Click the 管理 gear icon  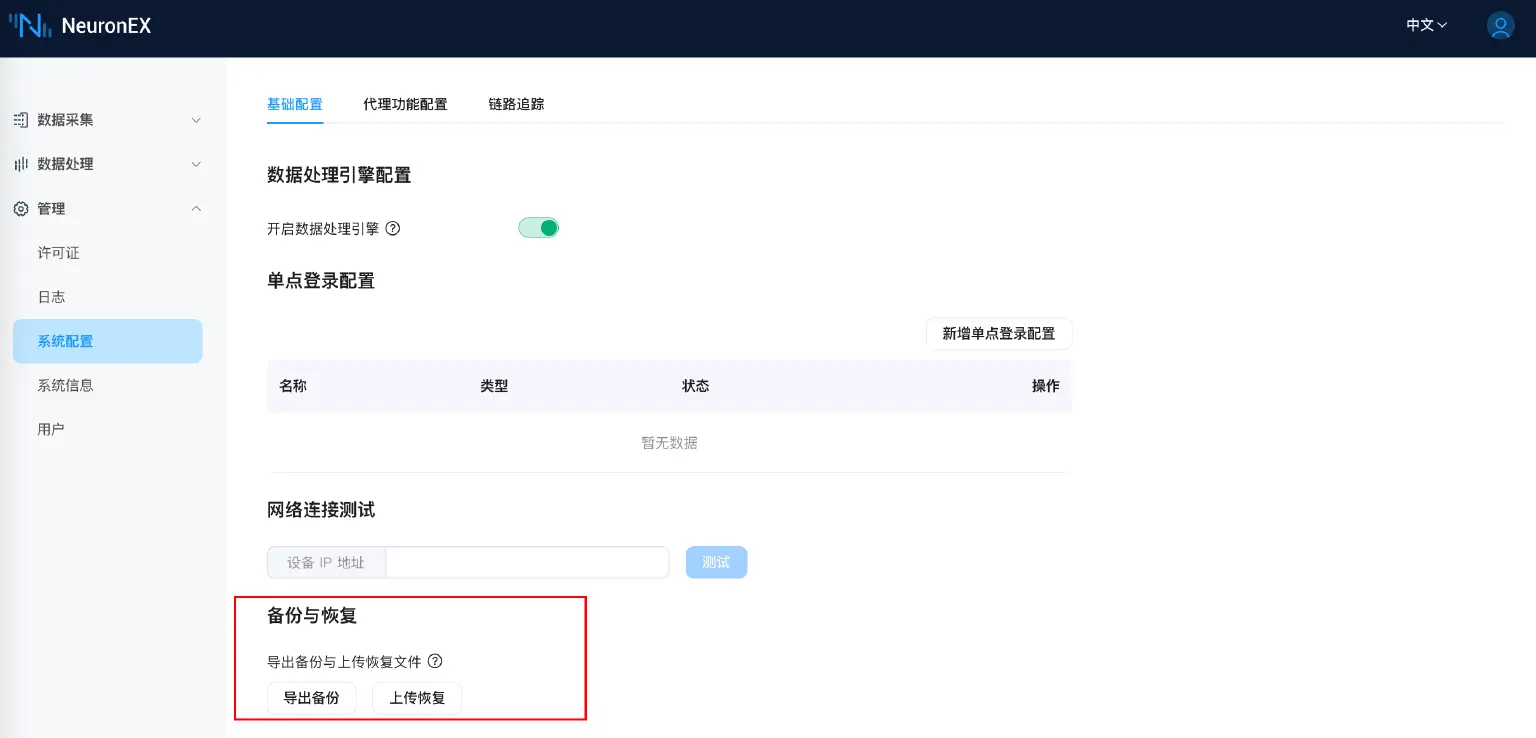(x=20, y=208)
